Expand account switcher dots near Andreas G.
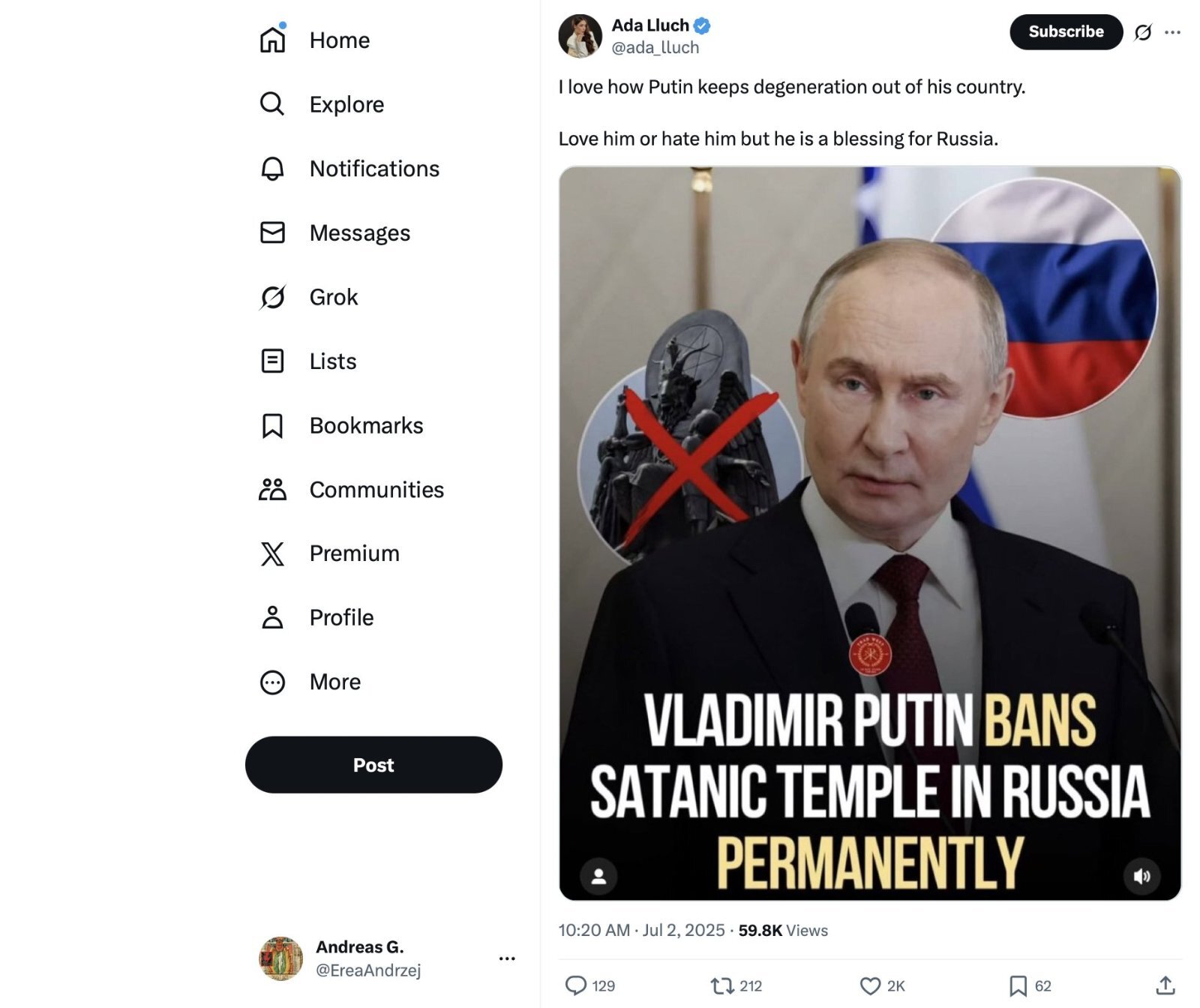Viewport: 1200px width, 1008px height. [507, 958]
